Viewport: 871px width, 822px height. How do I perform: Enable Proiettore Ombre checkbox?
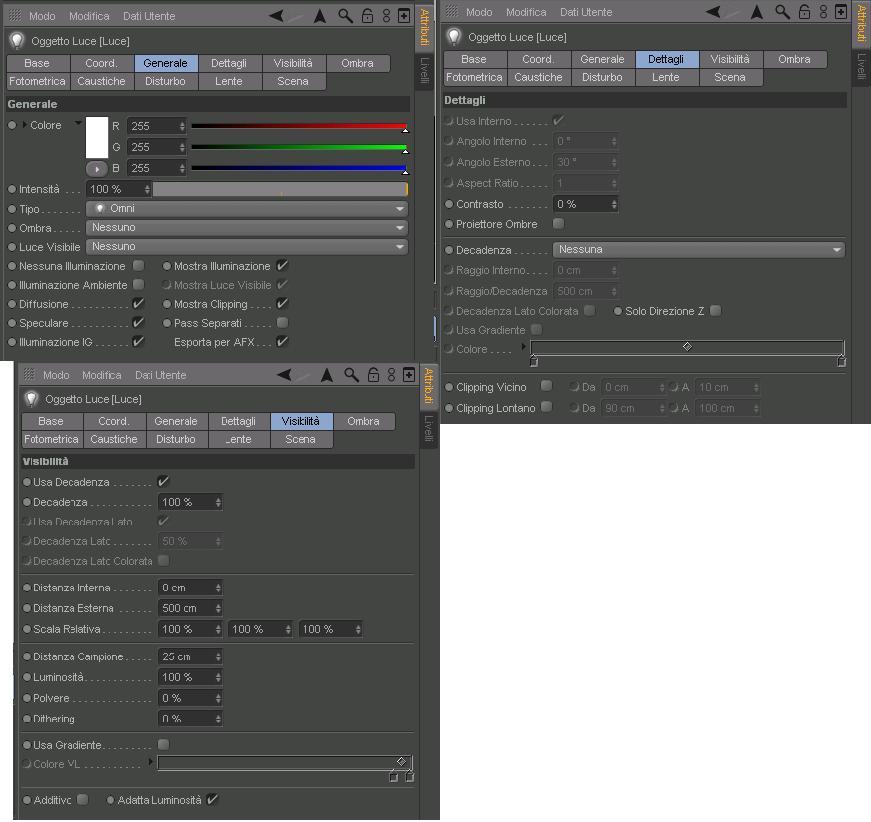coord(558,224)
